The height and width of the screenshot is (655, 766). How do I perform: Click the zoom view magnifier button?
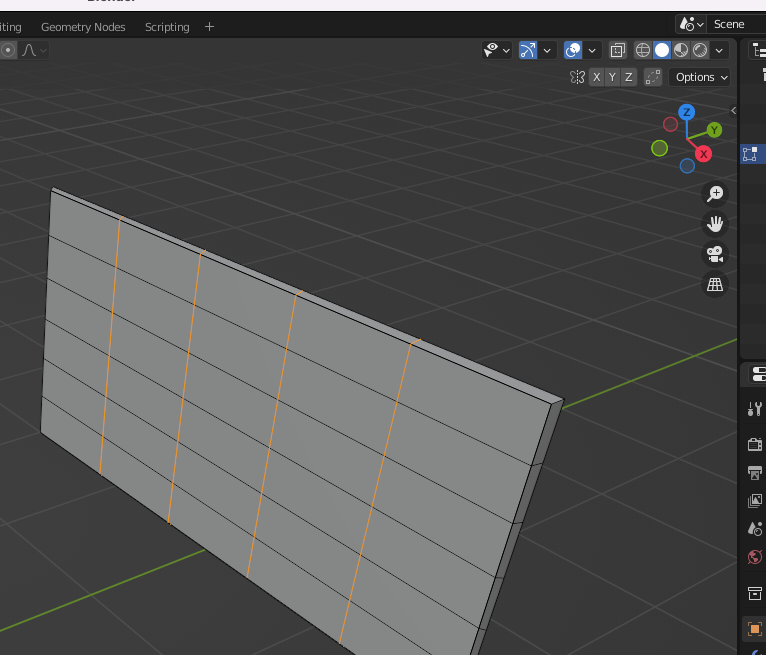tap(715, 194)
